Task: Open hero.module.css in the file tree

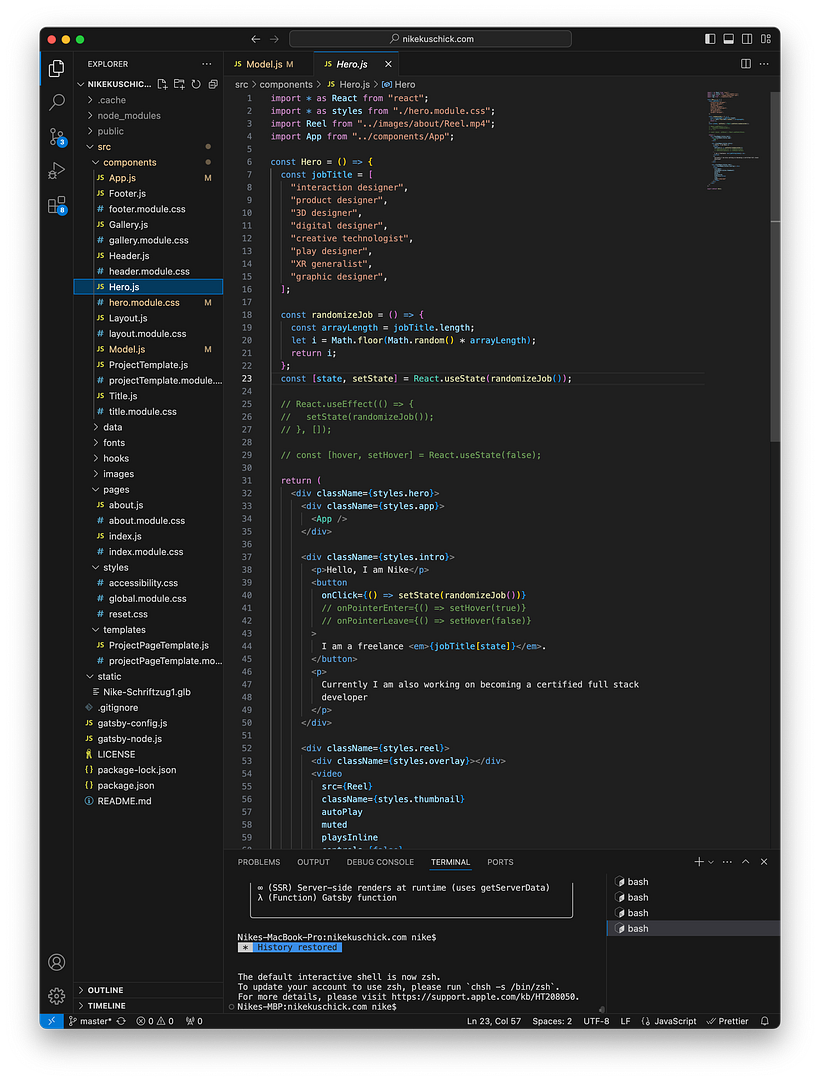Action: click(148, 303)
